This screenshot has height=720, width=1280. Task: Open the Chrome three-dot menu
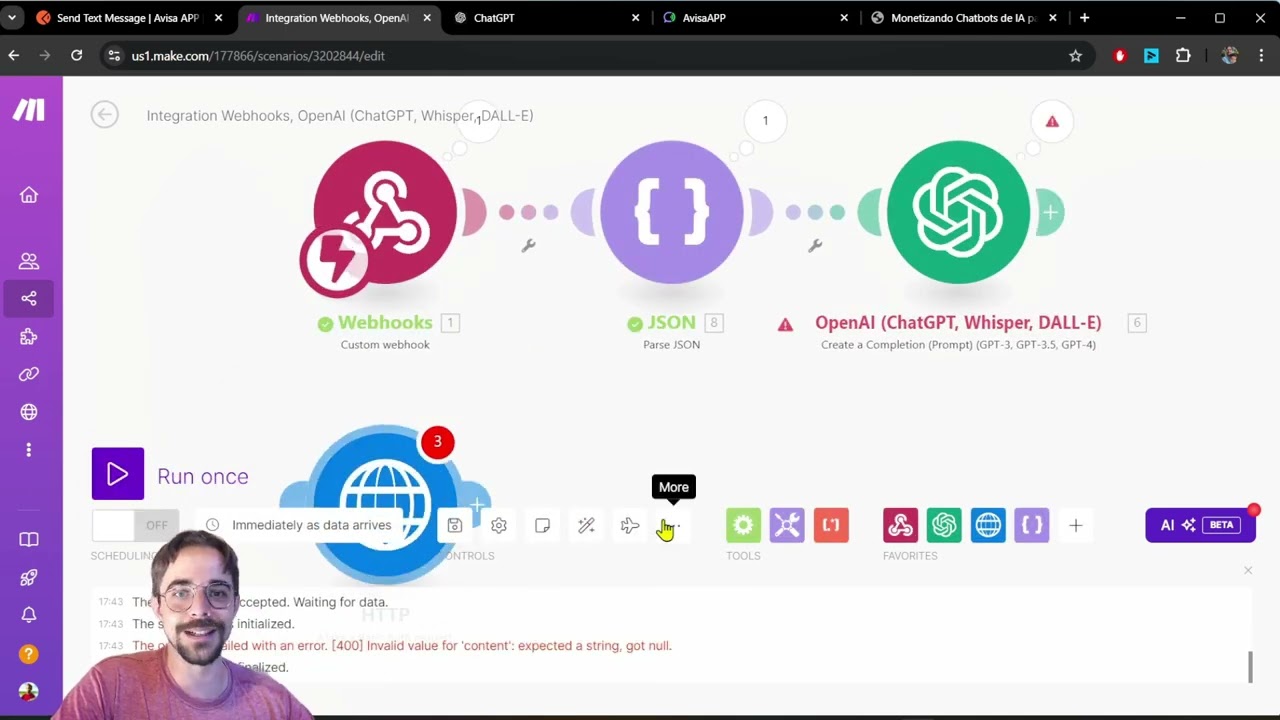tap(1261, 56)
